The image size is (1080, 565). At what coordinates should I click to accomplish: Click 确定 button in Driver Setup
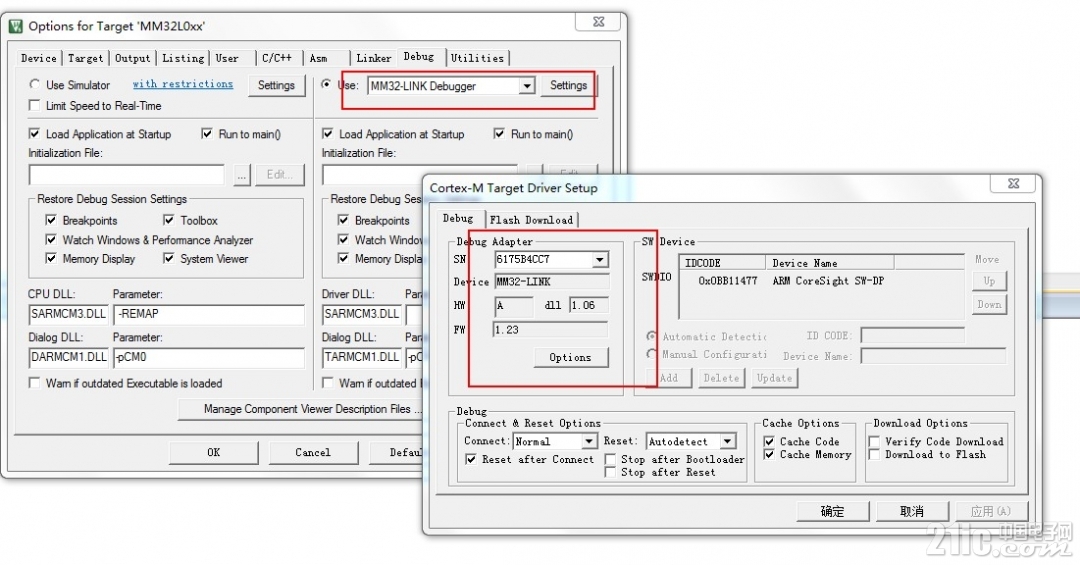[x=833, y=511]
